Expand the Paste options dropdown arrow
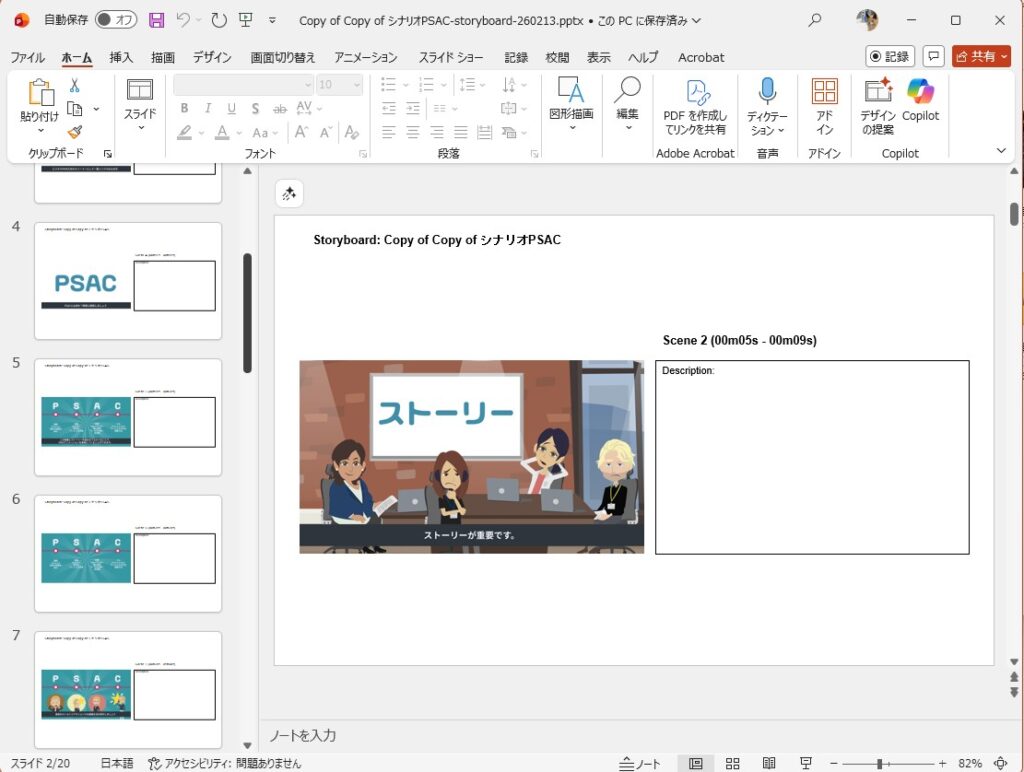This screenshot has width=1024, height=772. pyautogui.click(x=40, y=131)
